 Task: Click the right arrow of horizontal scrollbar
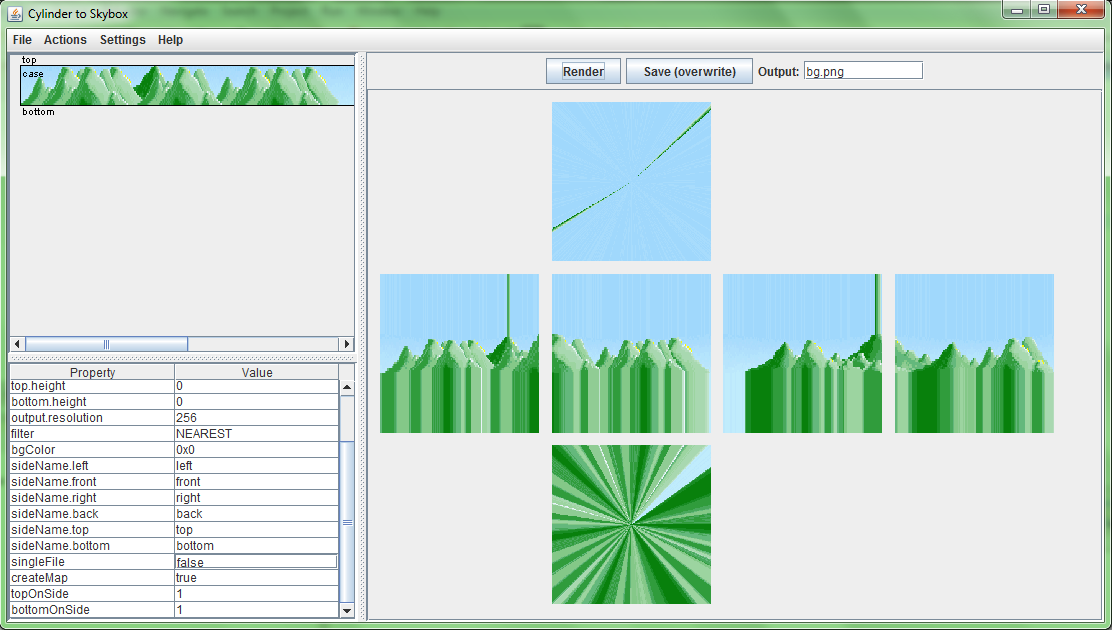(347, 344)
